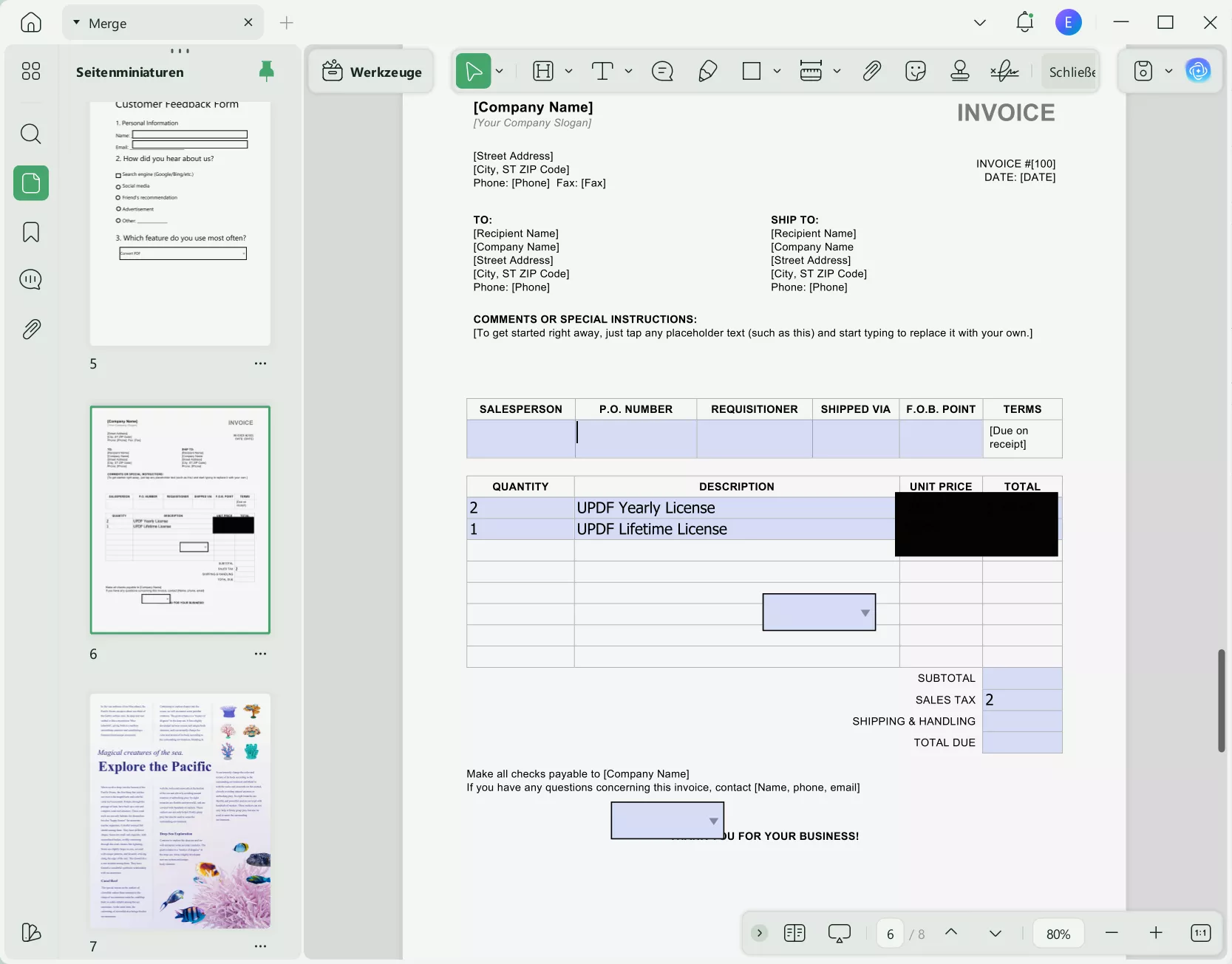Expand the header tool dropdown

coord(569,71)
